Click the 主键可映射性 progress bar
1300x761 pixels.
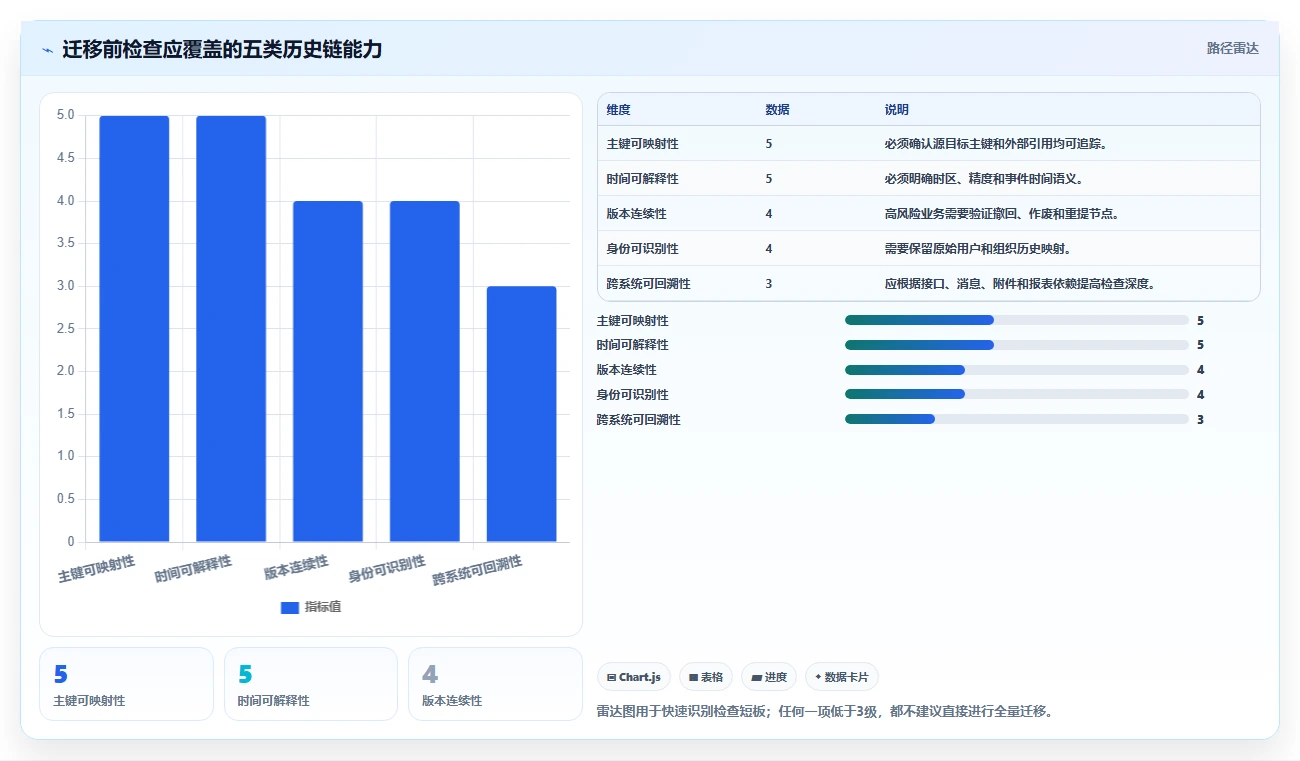pyautogui.click(x=1016, y=320)
